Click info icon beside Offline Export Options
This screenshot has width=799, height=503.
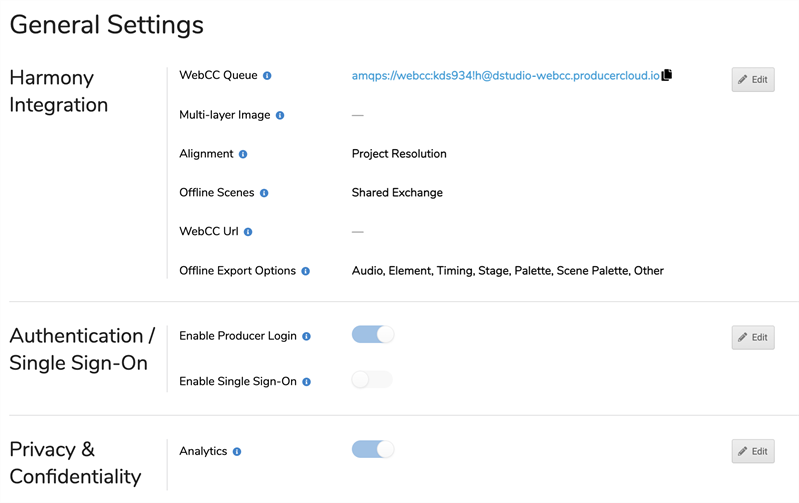[306, 271]
